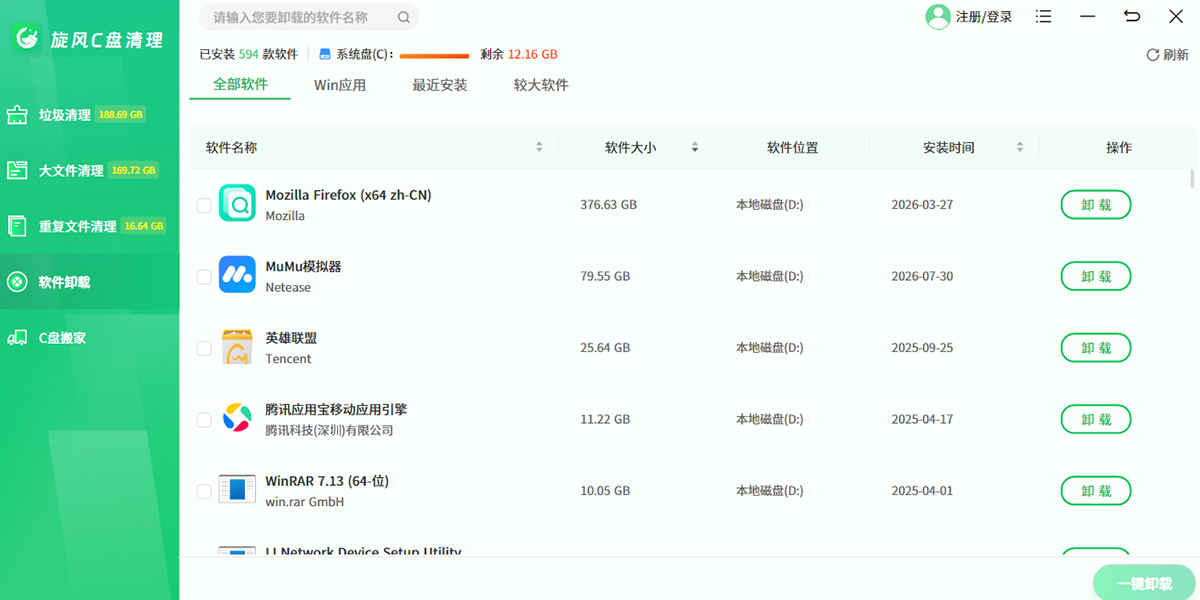Screen dimensions: 1200x600
Task: Click the Mozilla Firefox app icon
Action: 237,203
